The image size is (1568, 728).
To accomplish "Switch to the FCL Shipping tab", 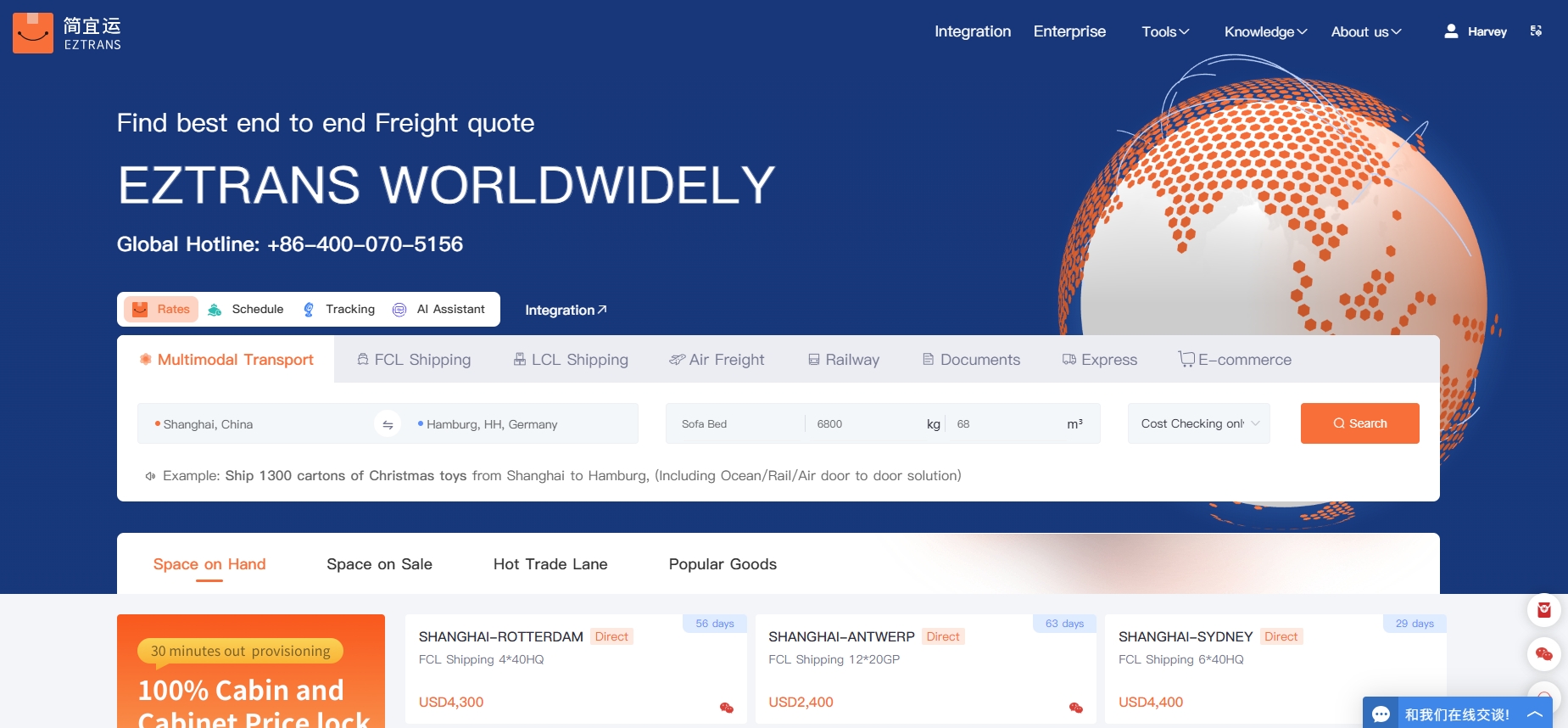I will click(414, 360).
